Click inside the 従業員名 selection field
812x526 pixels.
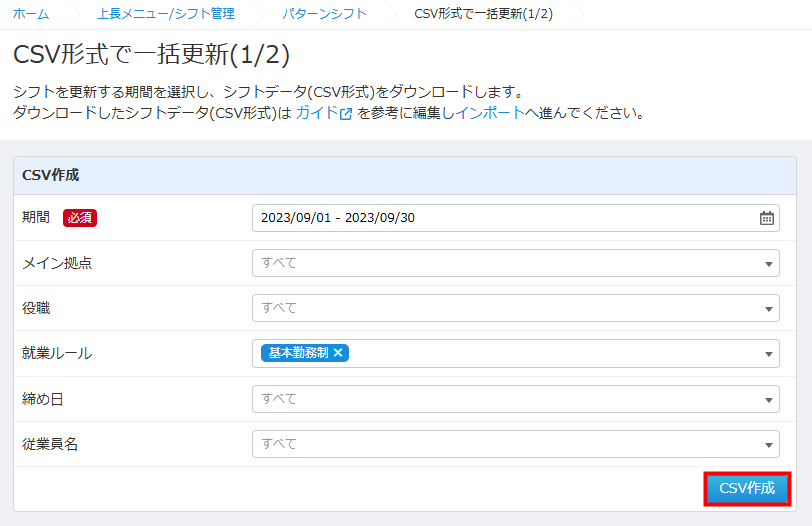tap(500, 443)
